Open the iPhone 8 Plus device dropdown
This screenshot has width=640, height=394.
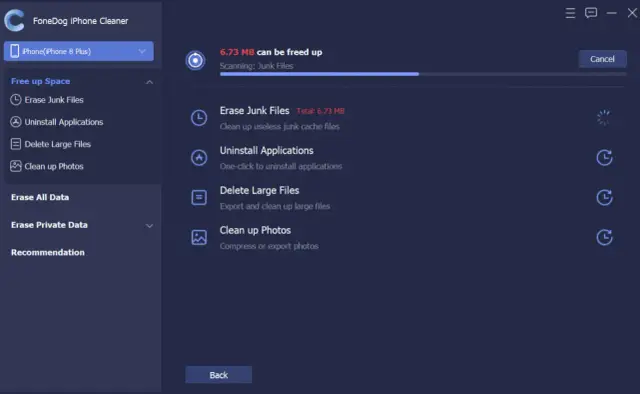pos(79,51)
